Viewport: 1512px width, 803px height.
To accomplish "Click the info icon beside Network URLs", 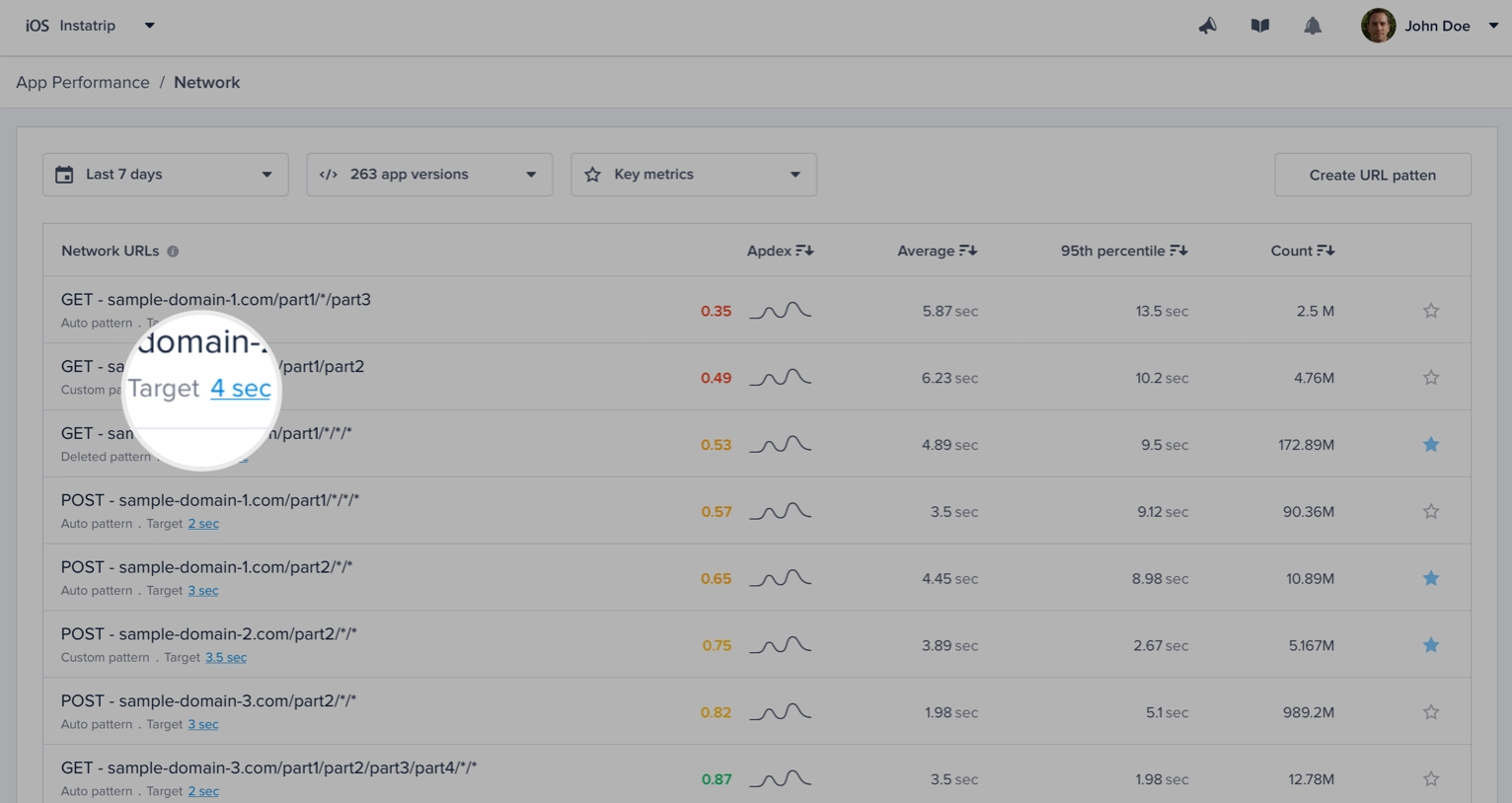I will (173, 252).
